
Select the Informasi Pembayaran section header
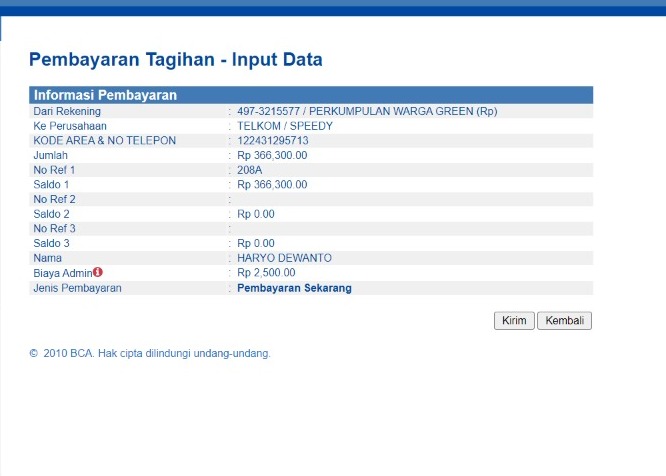click(x=105, y=95)
